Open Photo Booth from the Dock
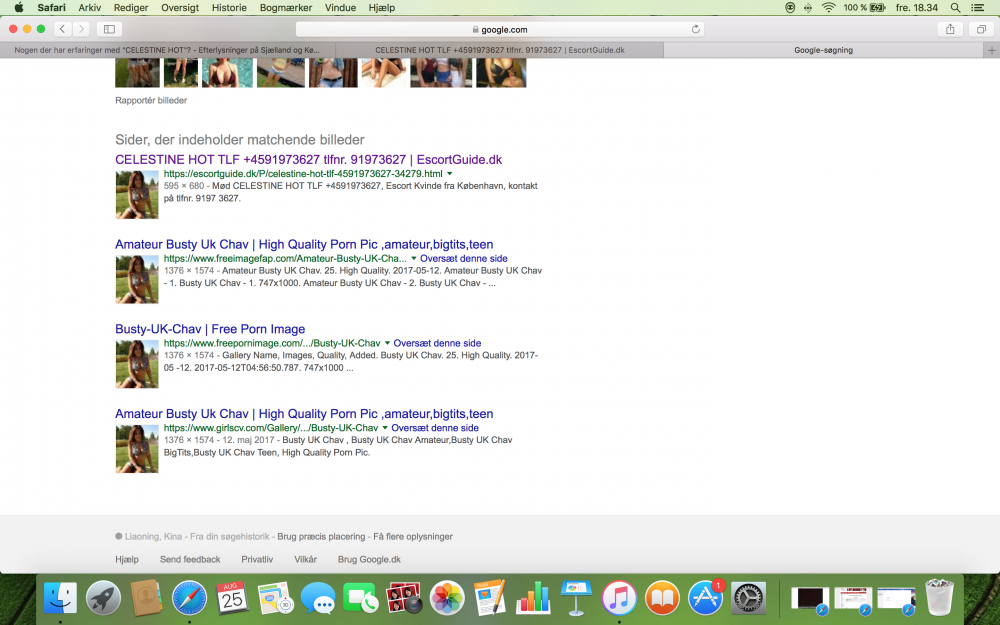The height and width of the screenshot is (625, 1000). [404, 599]
